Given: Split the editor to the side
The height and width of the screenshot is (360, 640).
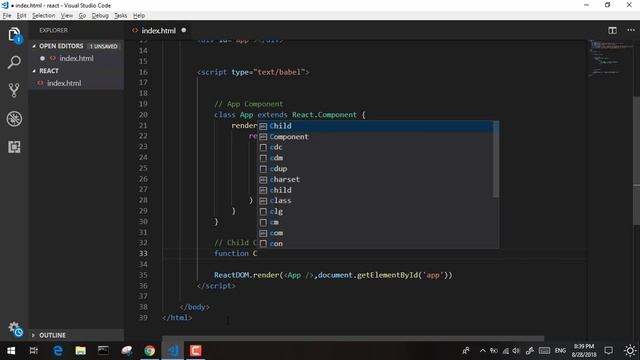Looking at the screenshot, I should pyautogui.click(x=612, y=30).
